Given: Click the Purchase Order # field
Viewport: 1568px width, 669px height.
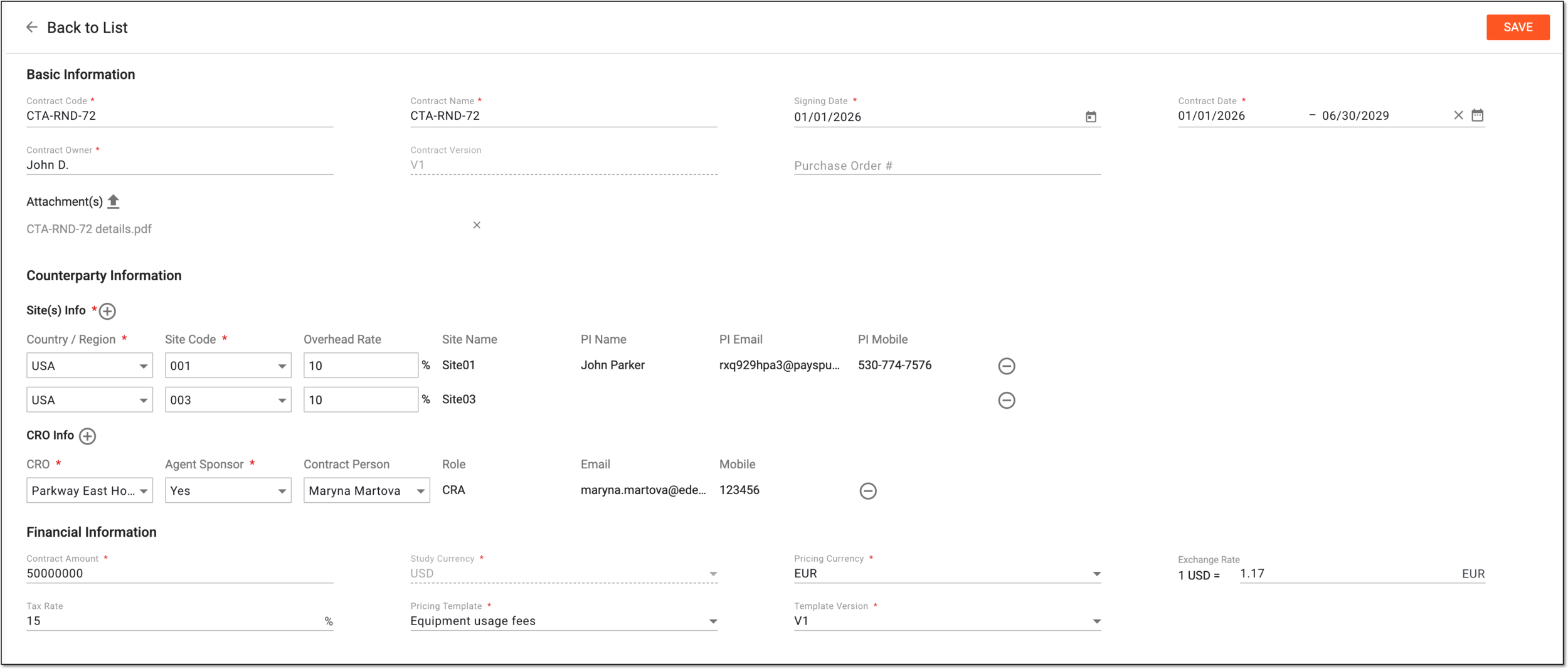Looking at the screenshot, I should click(947, 166).
